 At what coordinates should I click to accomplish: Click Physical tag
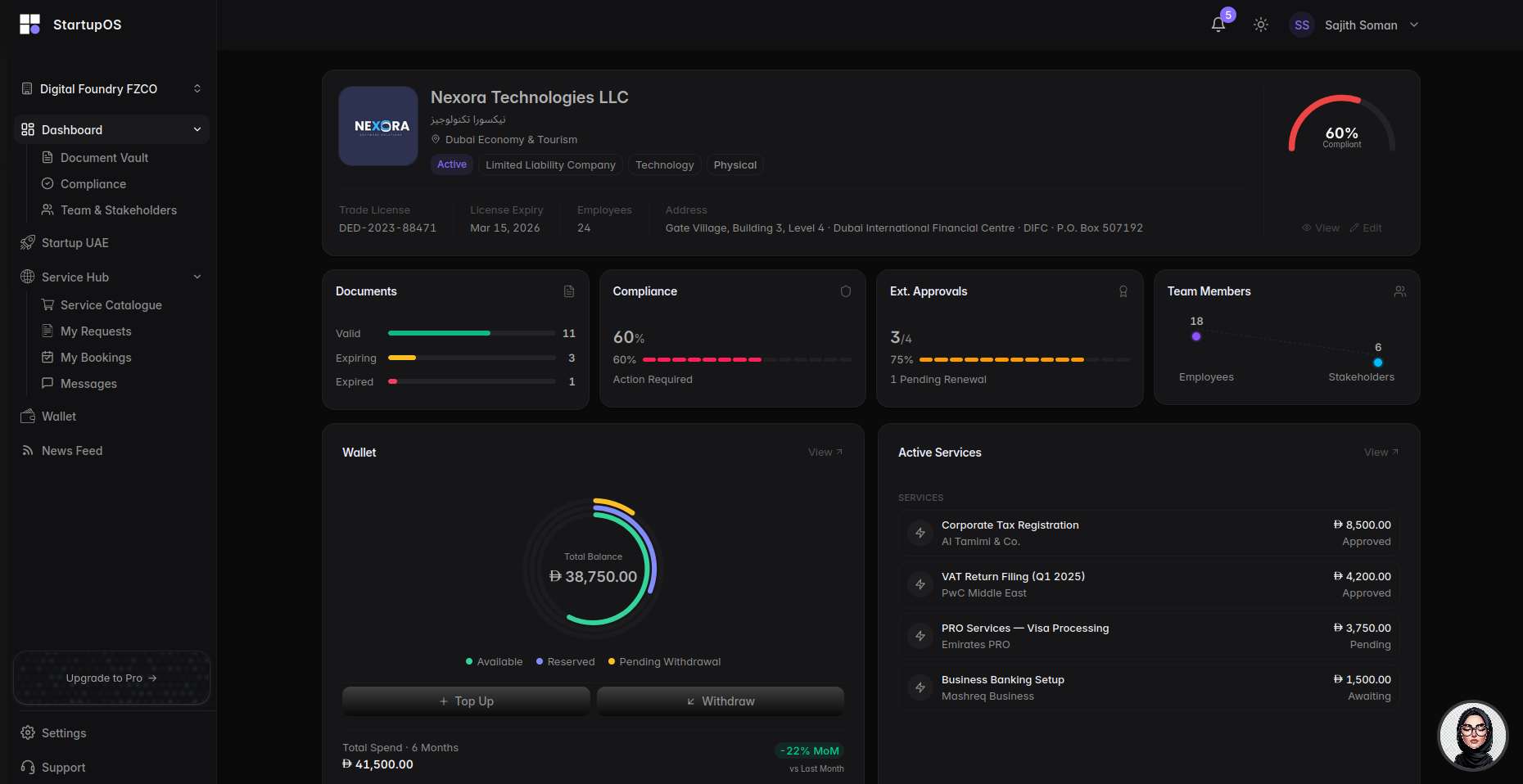(735, 164)
